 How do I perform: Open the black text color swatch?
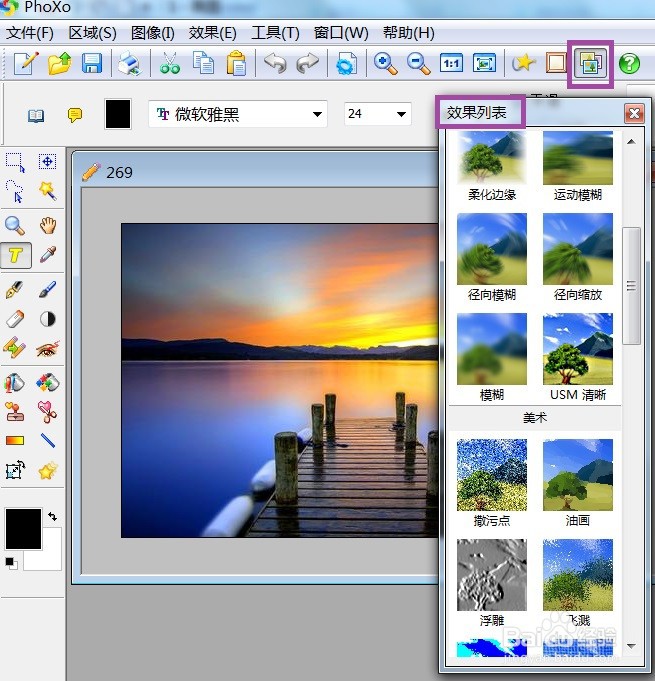(118, 114)
